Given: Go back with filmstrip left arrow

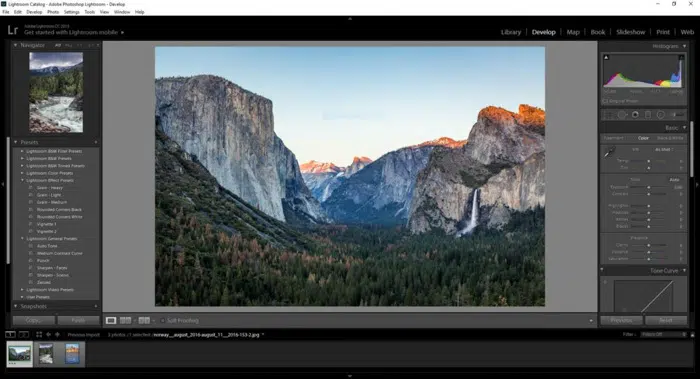Looking at the screenshot, I should point(48,334).
